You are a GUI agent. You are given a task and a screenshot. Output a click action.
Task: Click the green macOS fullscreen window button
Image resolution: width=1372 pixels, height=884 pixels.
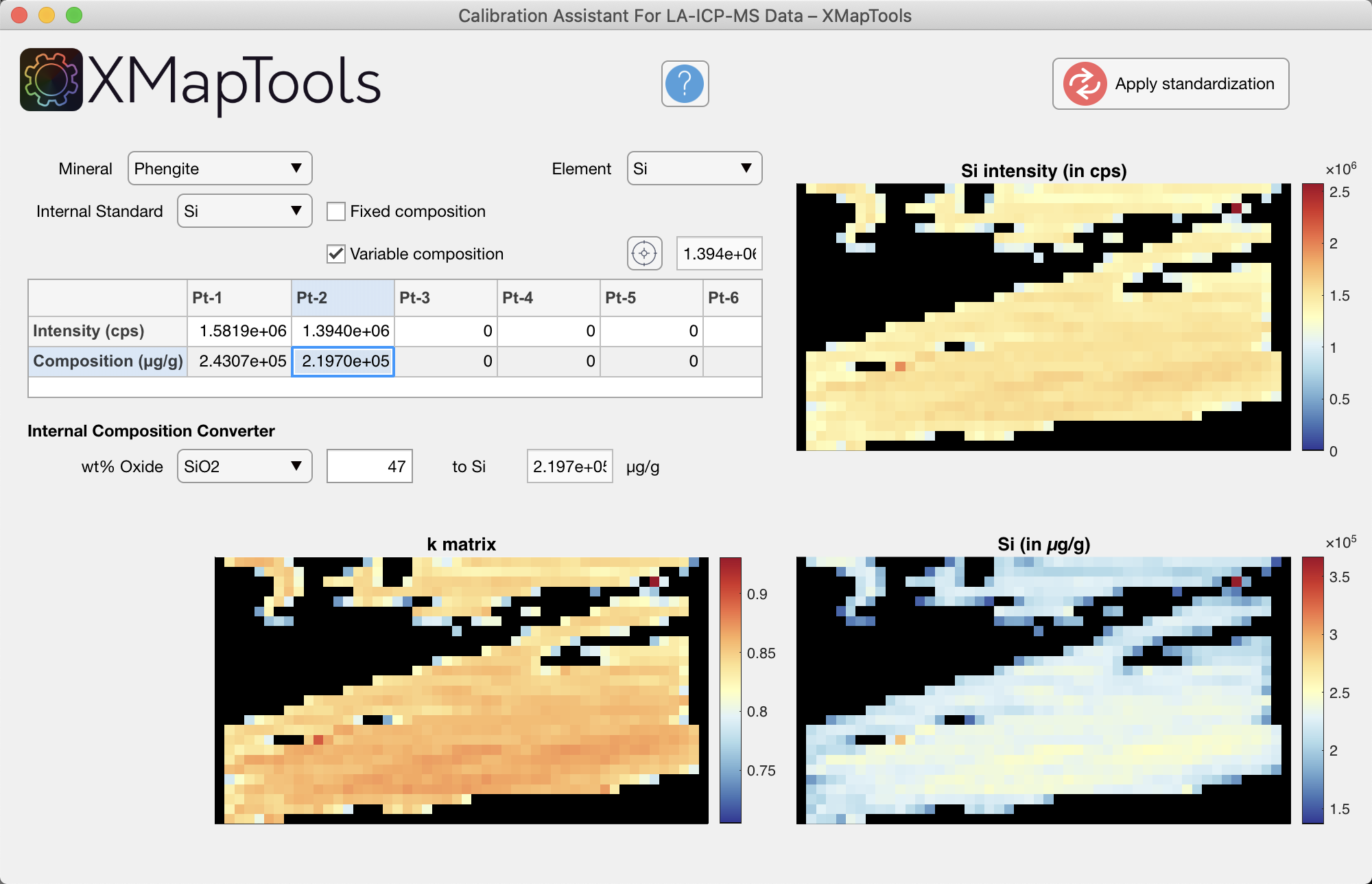(74, 15)
